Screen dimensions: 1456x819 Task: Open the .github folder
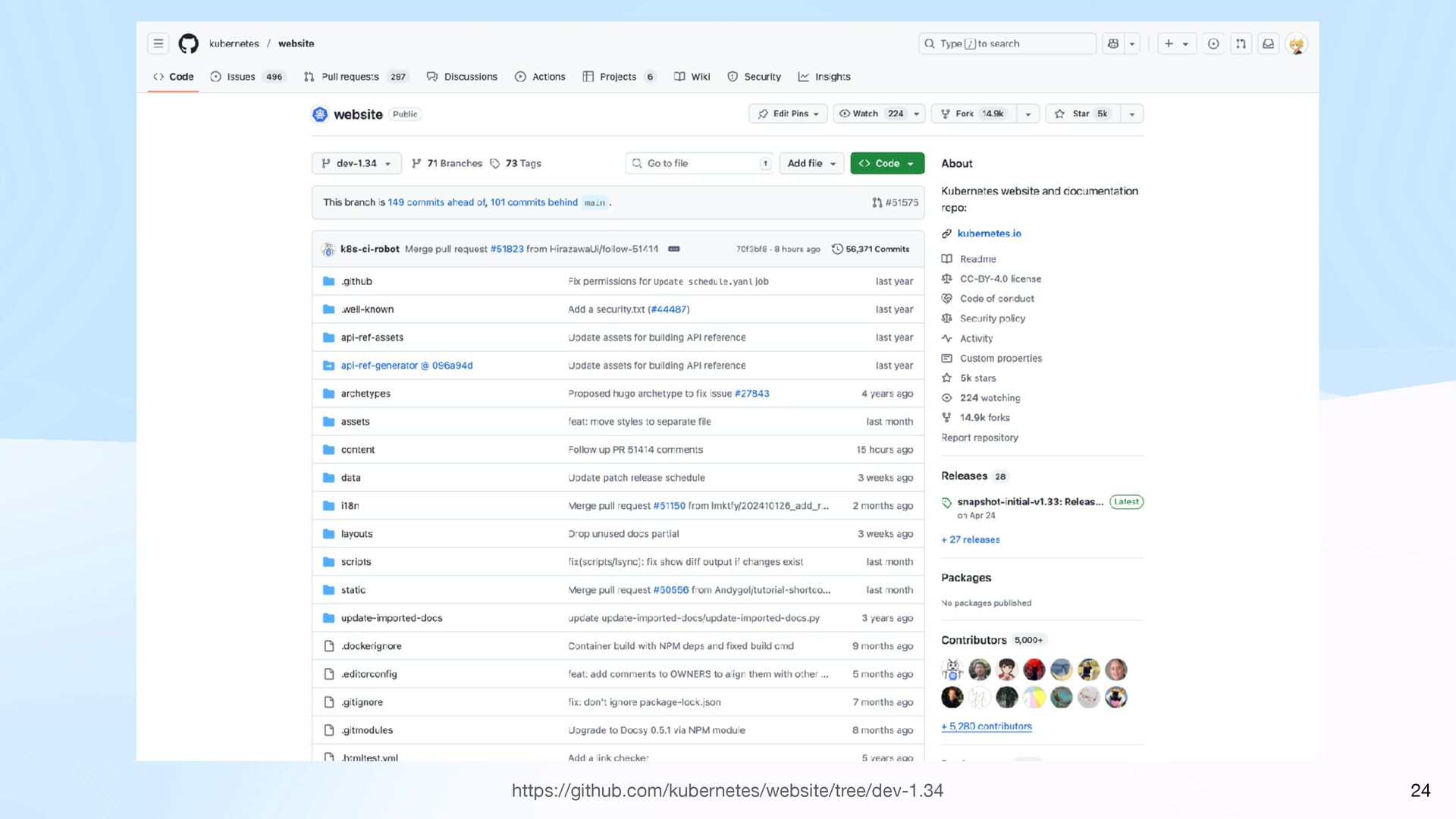356,281
